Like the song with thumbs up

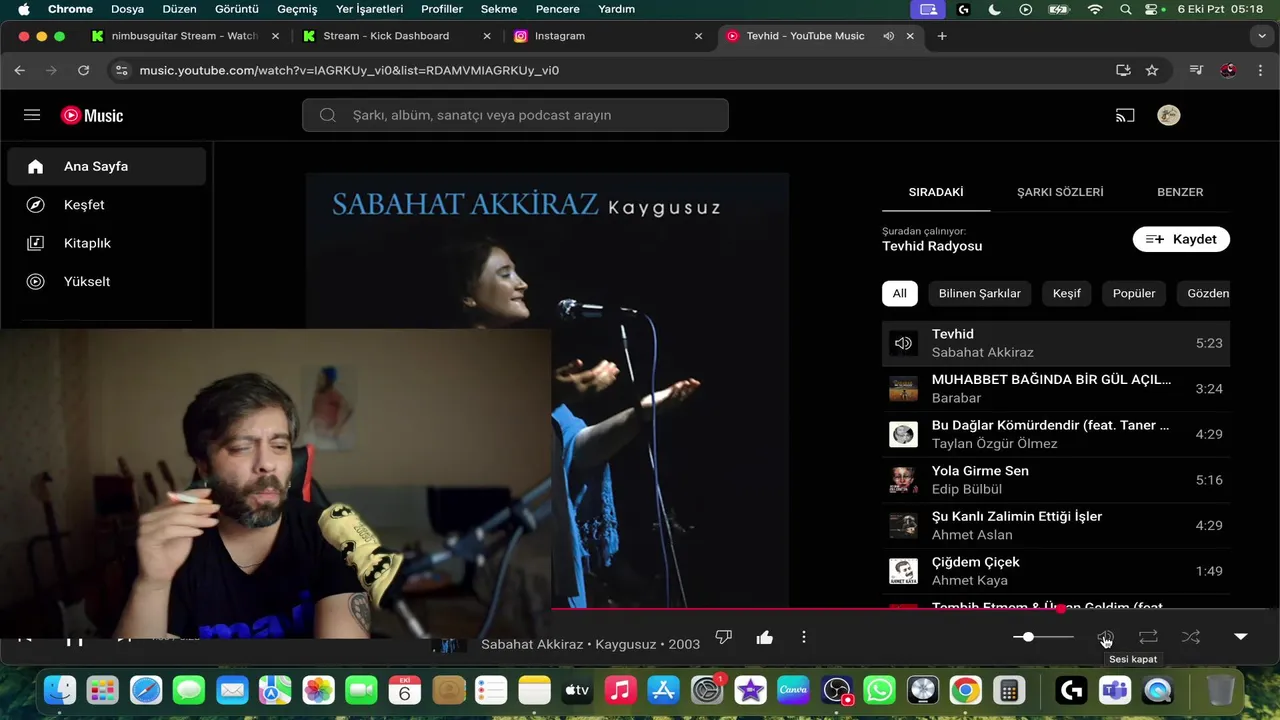coord(765,637)
